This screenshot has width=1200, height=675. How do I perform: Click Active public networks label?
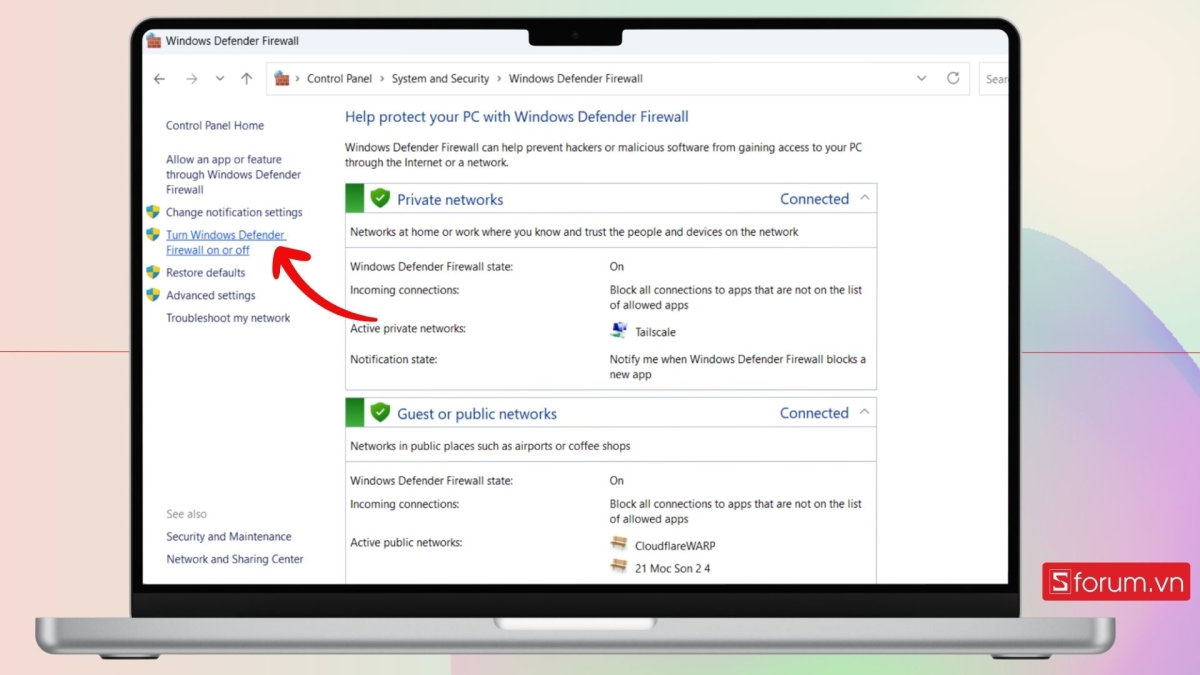coord(406,543)
